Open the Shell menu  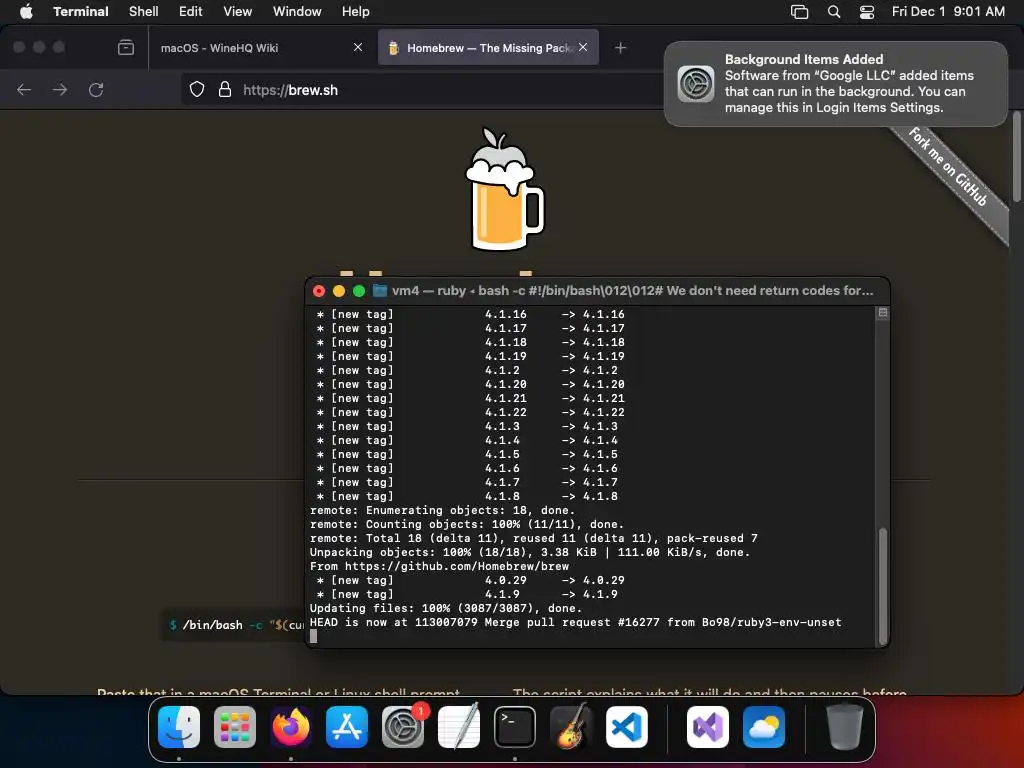pos(143,11)
